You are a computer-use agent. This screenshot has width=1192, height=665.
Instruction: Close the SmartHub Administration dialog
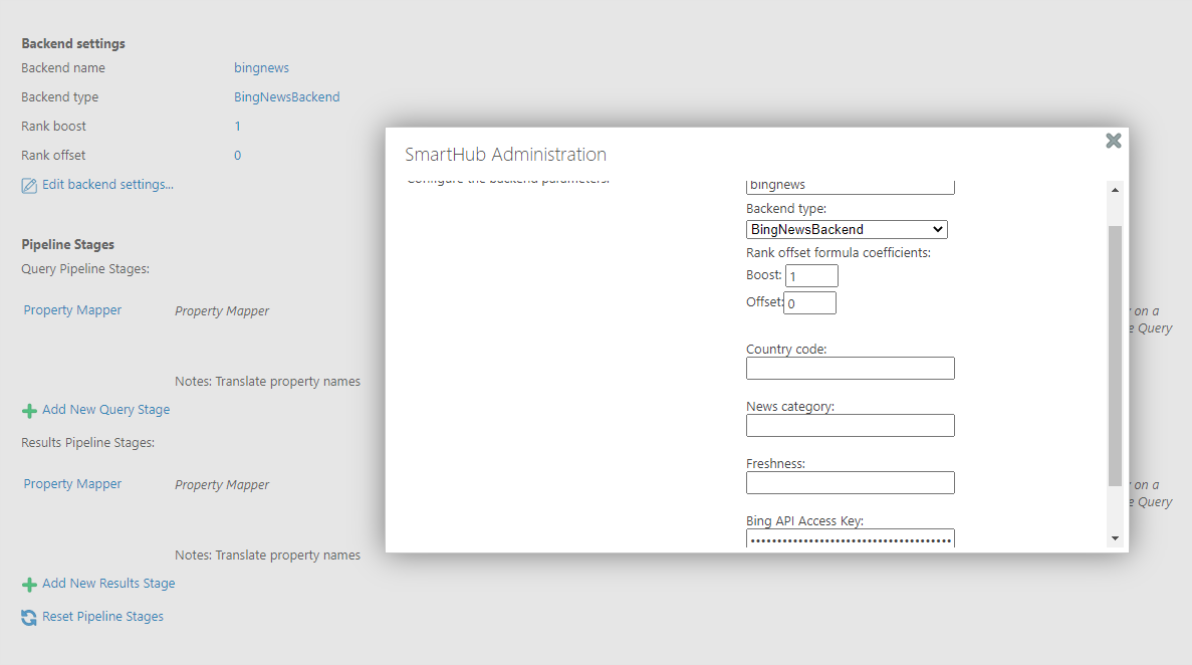1113,141
